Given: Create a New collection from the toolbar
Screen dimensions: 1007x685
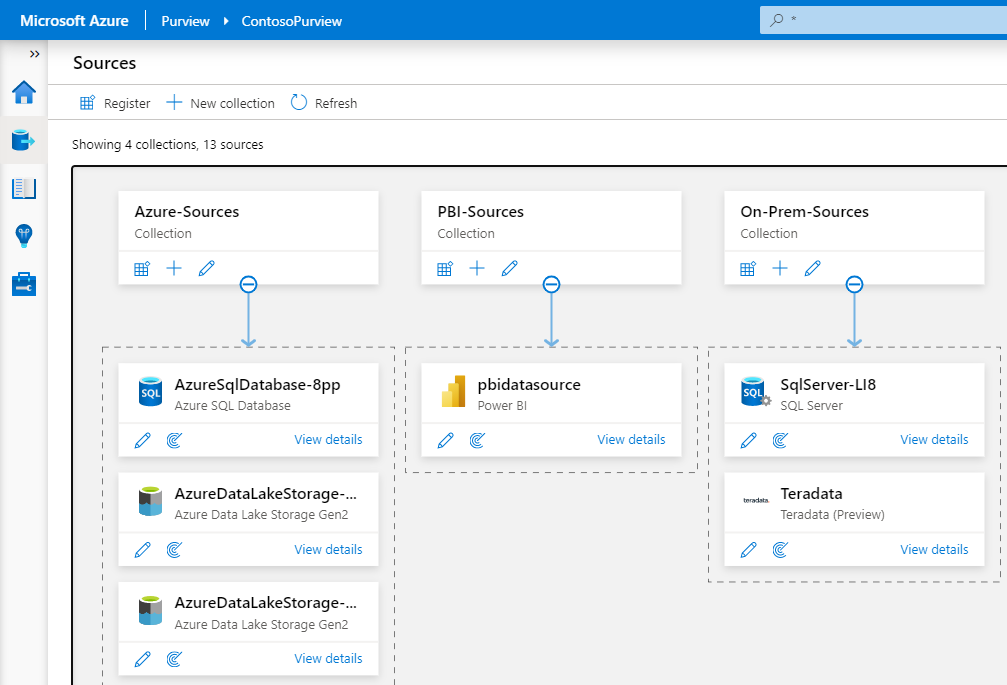Looking at the screenshot, I should (x=220, y=102).
